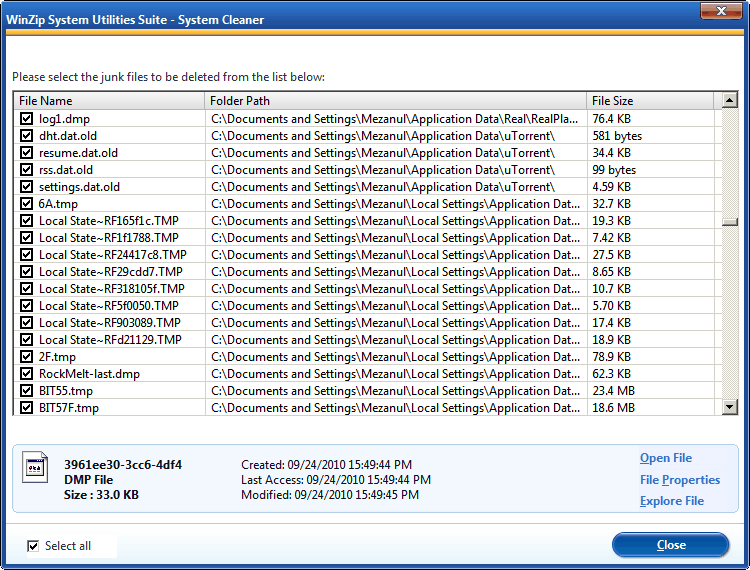This screenshot has height=570, width=750.
Task: Select the BIT55.tmp file name
Action: 66,391
